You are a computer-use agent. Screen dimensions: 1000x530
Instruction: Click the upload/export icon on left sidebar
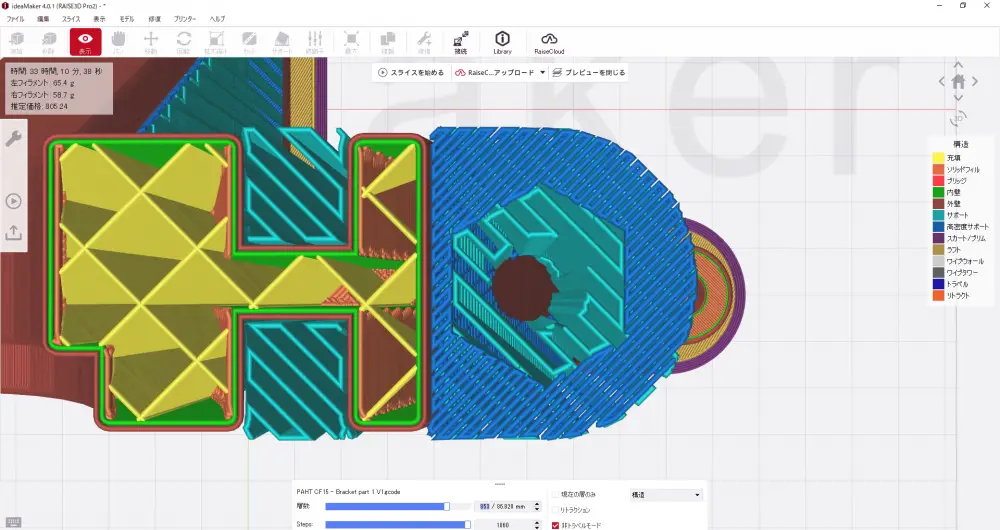(x=13, y=232)
